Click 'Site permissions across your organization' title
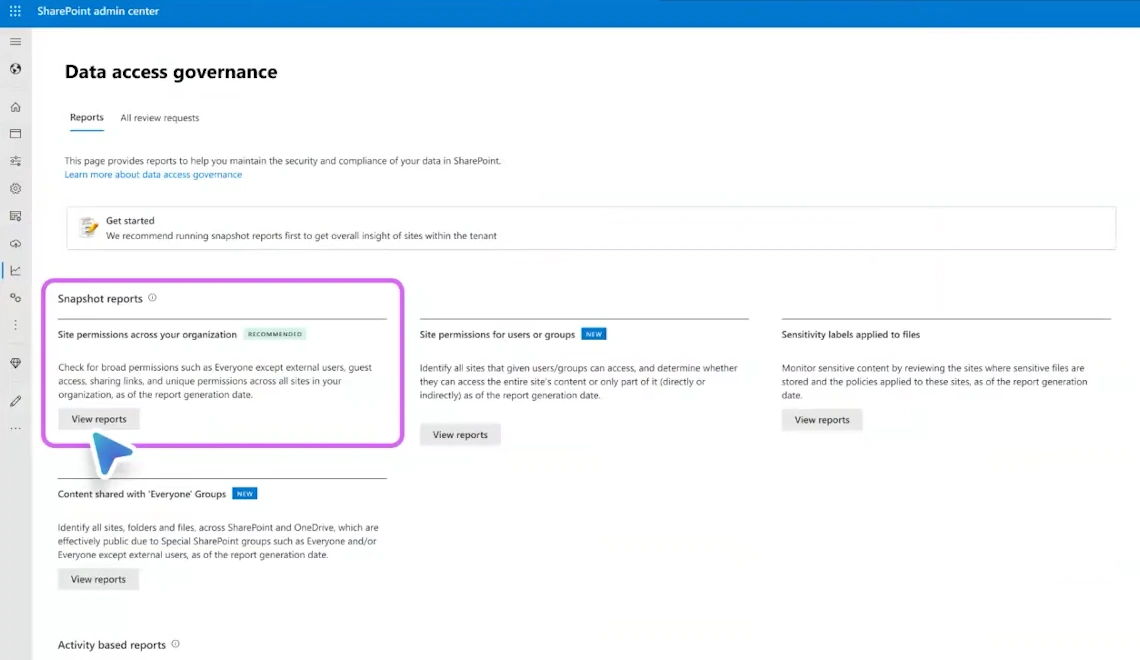 [148, 334]
